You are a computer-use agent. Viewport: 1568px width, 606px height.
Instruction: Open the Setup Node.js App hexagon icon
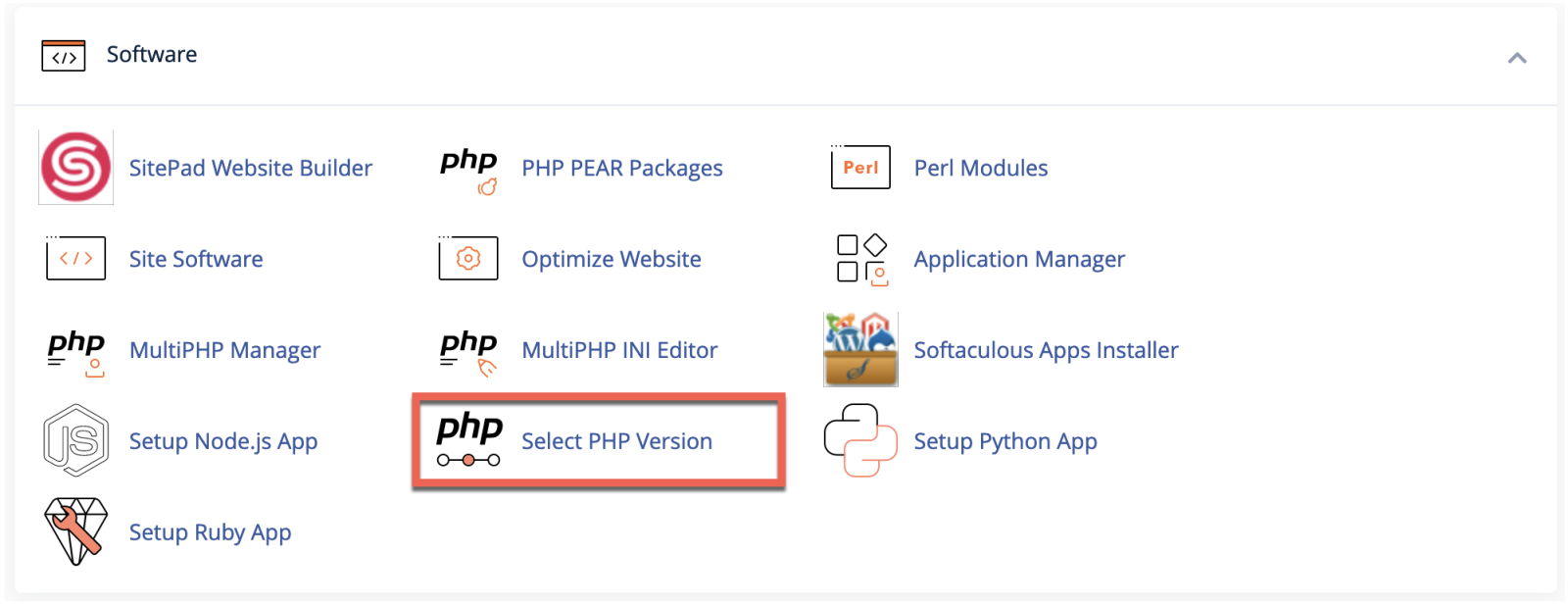75,441
